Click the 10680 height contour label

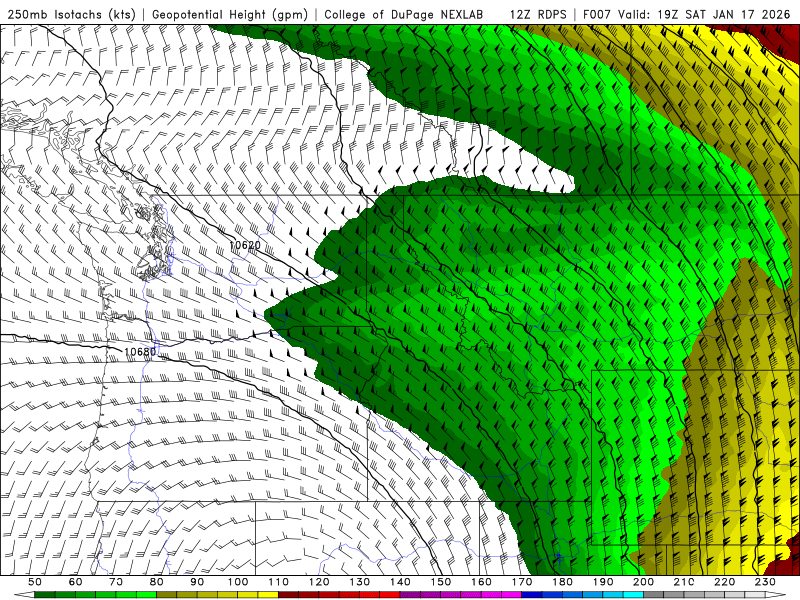tap(140, 352)
